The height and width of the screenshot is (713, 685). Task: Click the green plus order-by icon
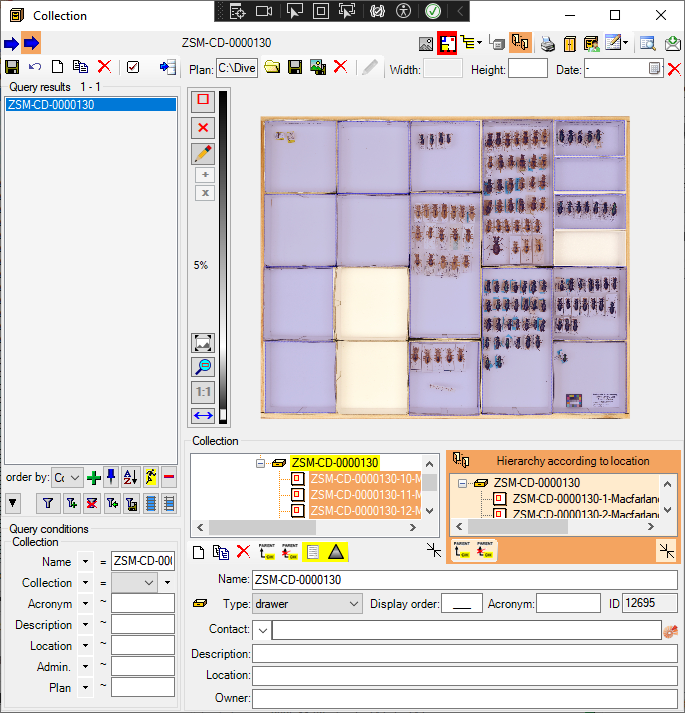coord(94,478)
